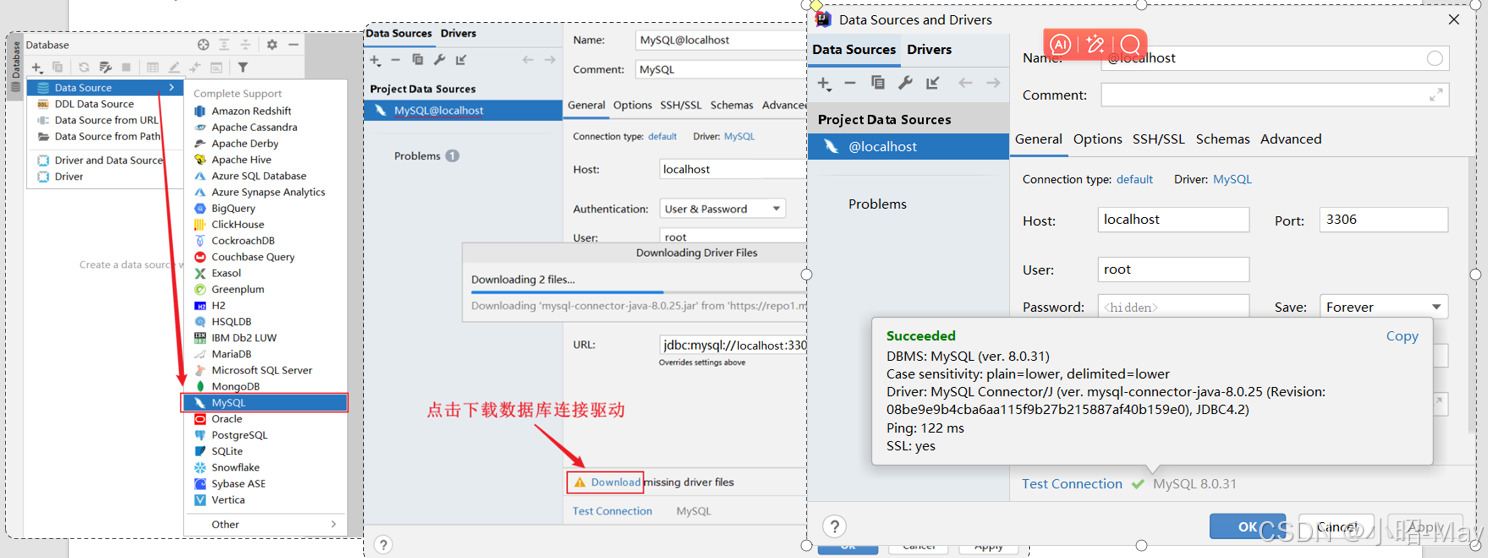Click the default connection type link beside Port
This screenshot has width=1488, height=558.
(x=1135, y=180)
